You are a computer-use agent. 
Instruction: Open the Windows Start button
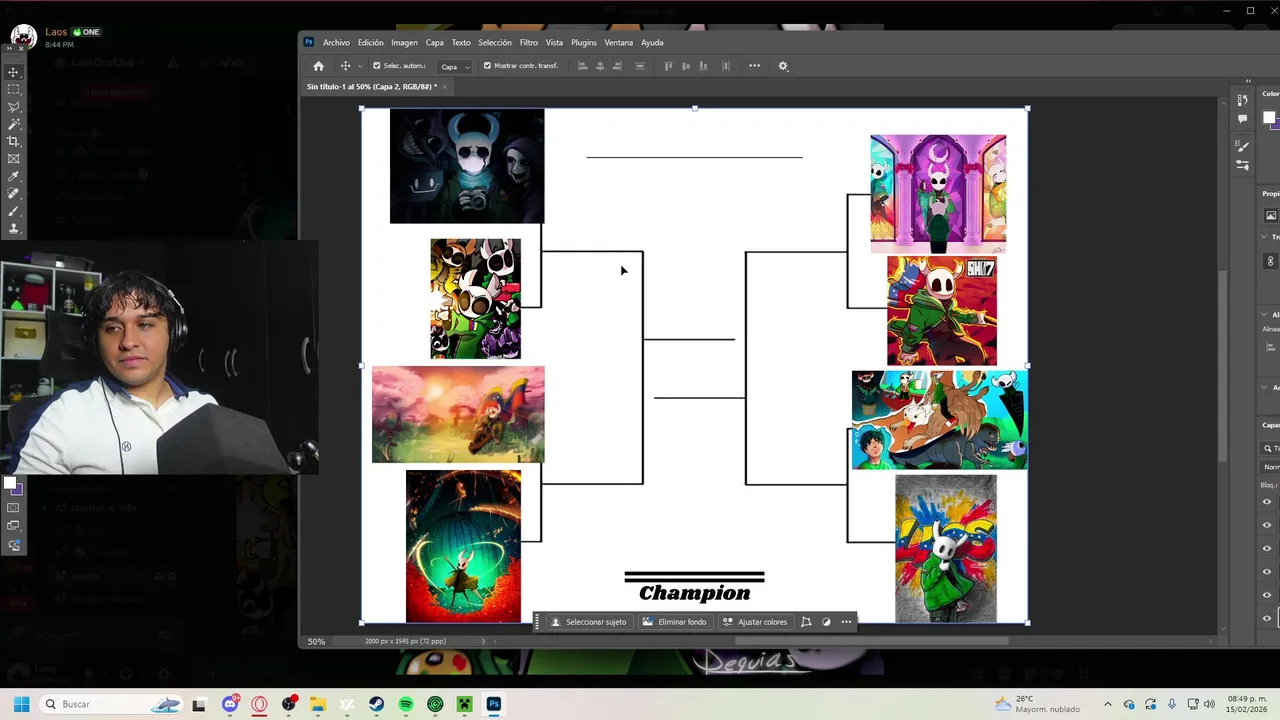[x=21, y=704]
